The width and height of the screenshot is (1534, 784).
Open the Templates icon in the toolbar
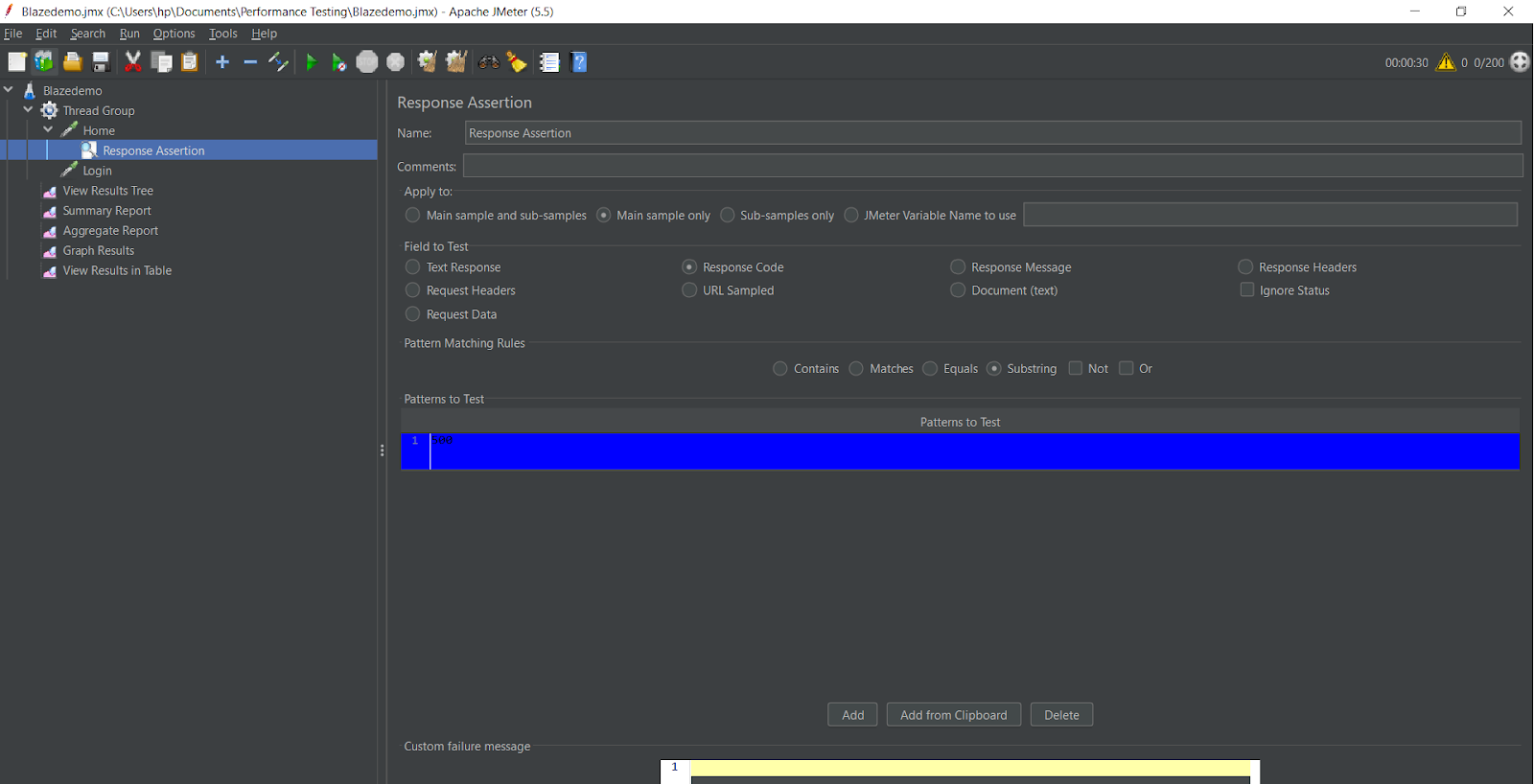[44, 62]
